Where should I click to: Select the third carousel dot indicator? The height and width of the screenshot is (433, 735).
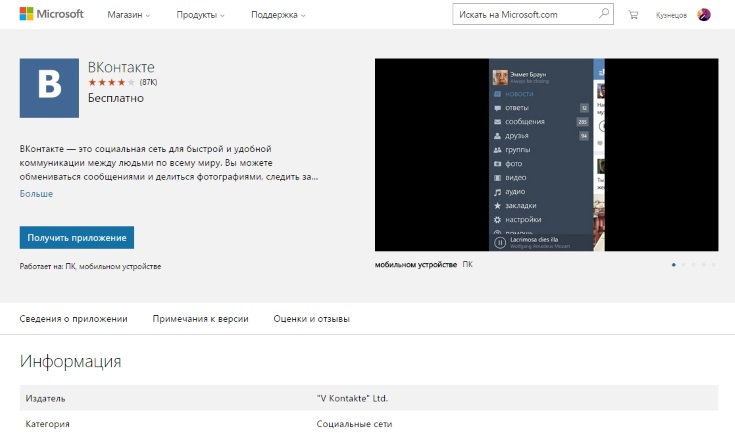tap(693, 265)
